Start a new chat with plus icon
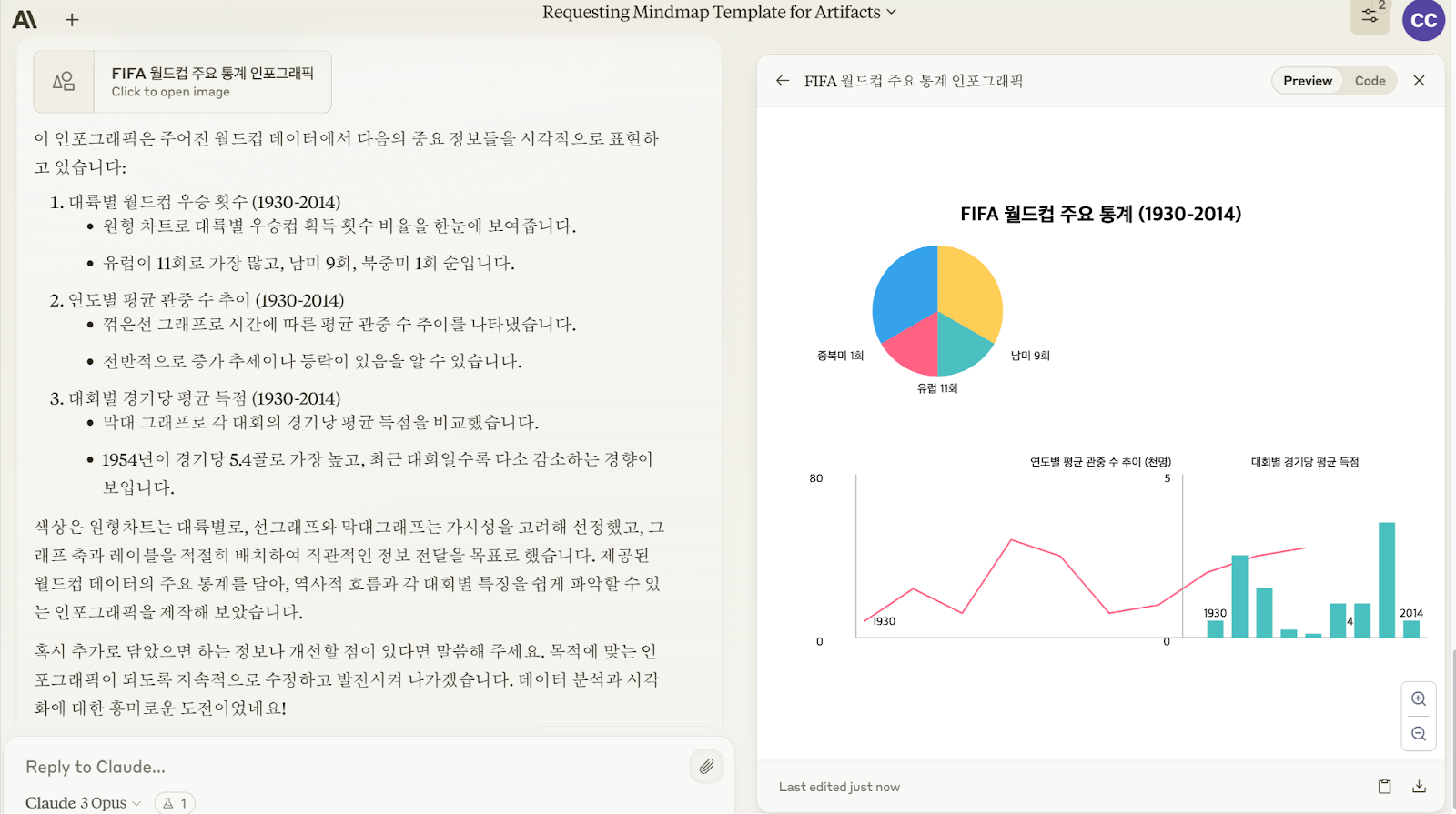 tap(72, 19)
